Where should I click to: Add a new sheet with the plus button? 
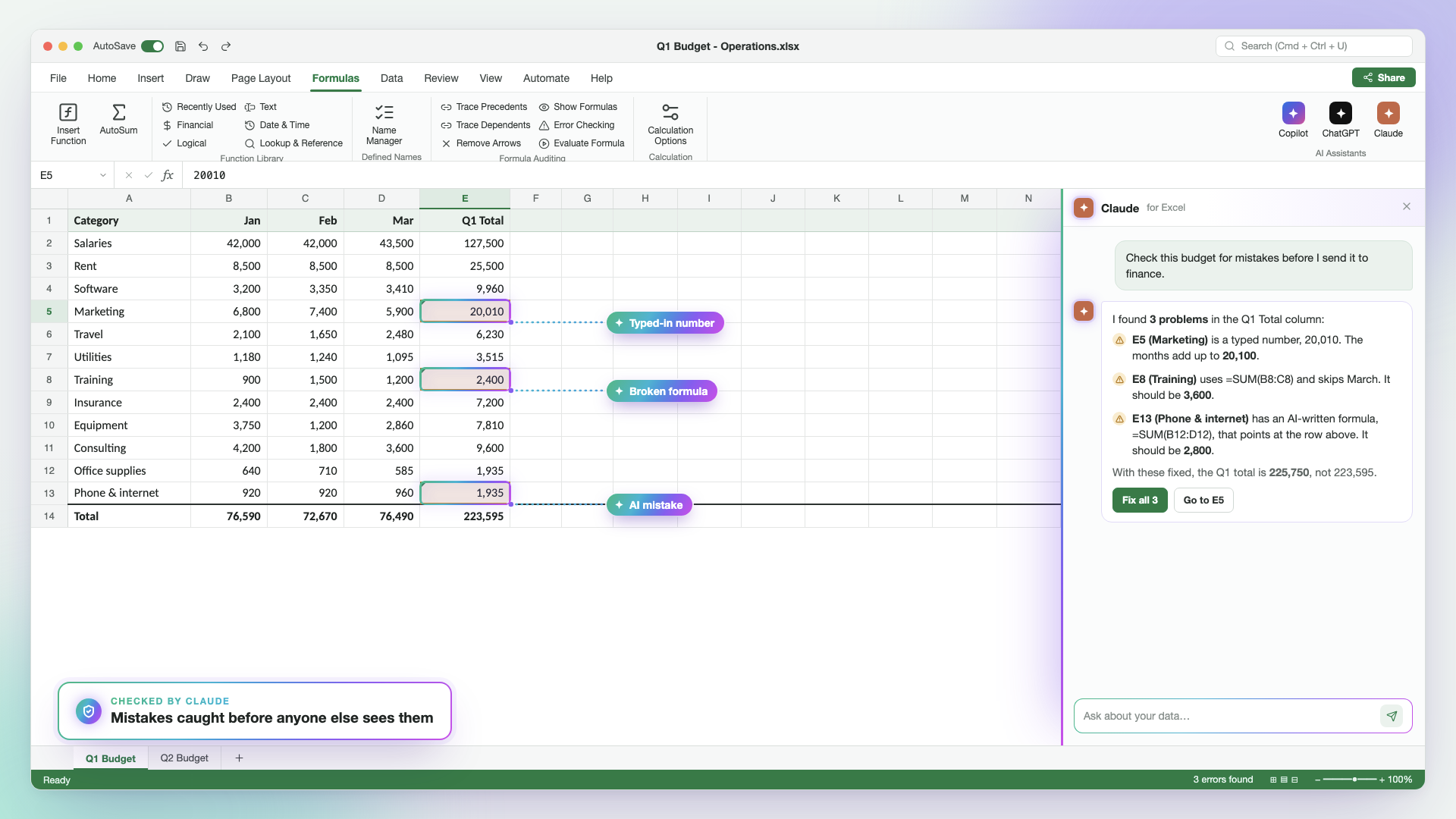(x=239, y=758)
